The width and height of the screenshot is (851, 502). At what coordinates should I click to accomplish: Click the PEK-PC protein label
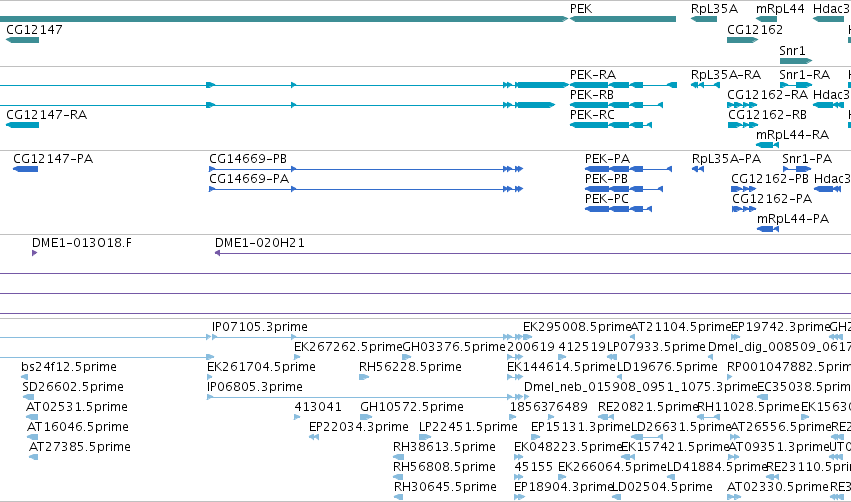pyautogui.click(x=607, y=199)
